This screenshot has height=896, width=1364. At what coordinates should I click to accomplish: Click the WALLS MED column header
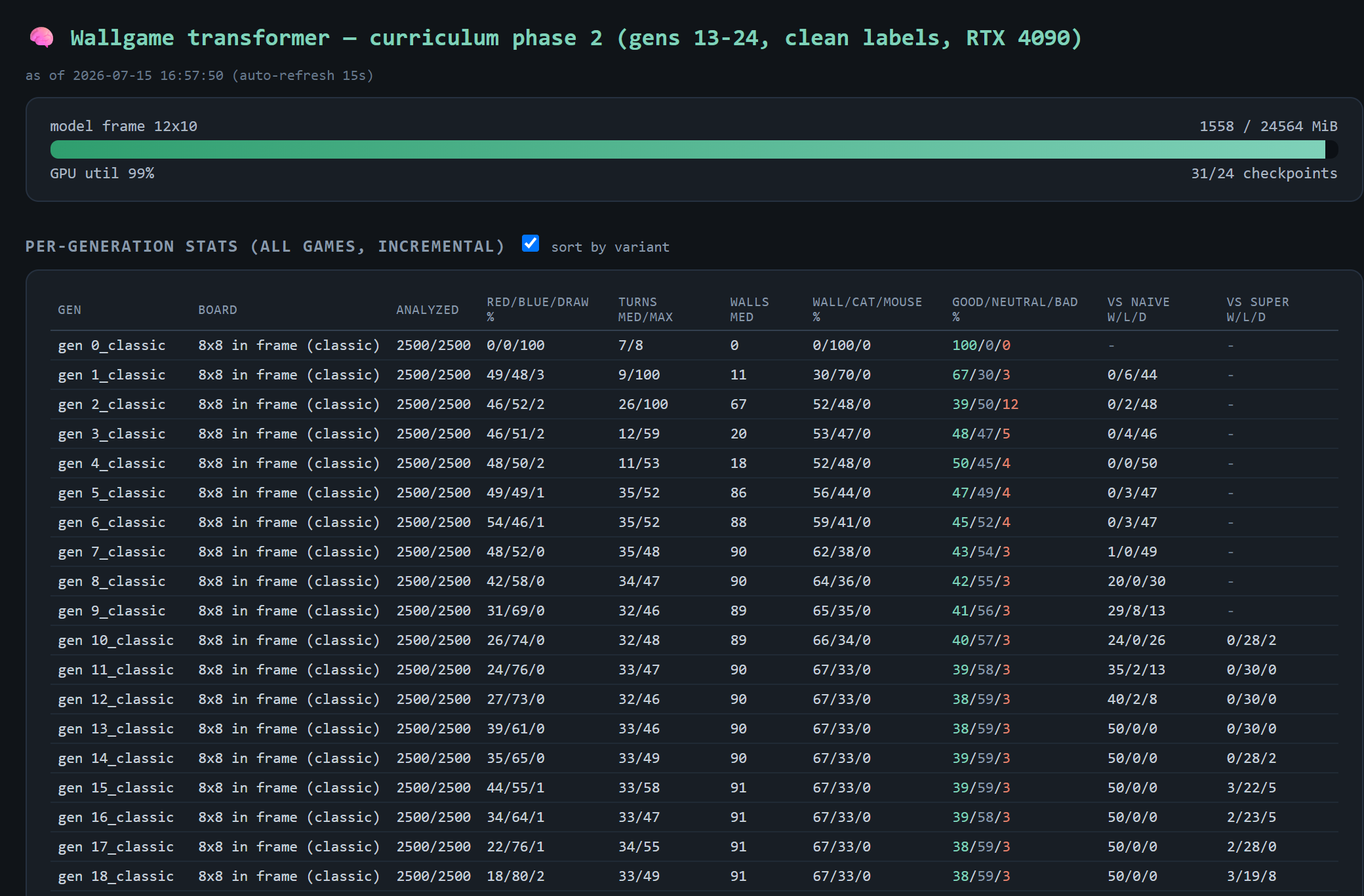pos(750,309)
